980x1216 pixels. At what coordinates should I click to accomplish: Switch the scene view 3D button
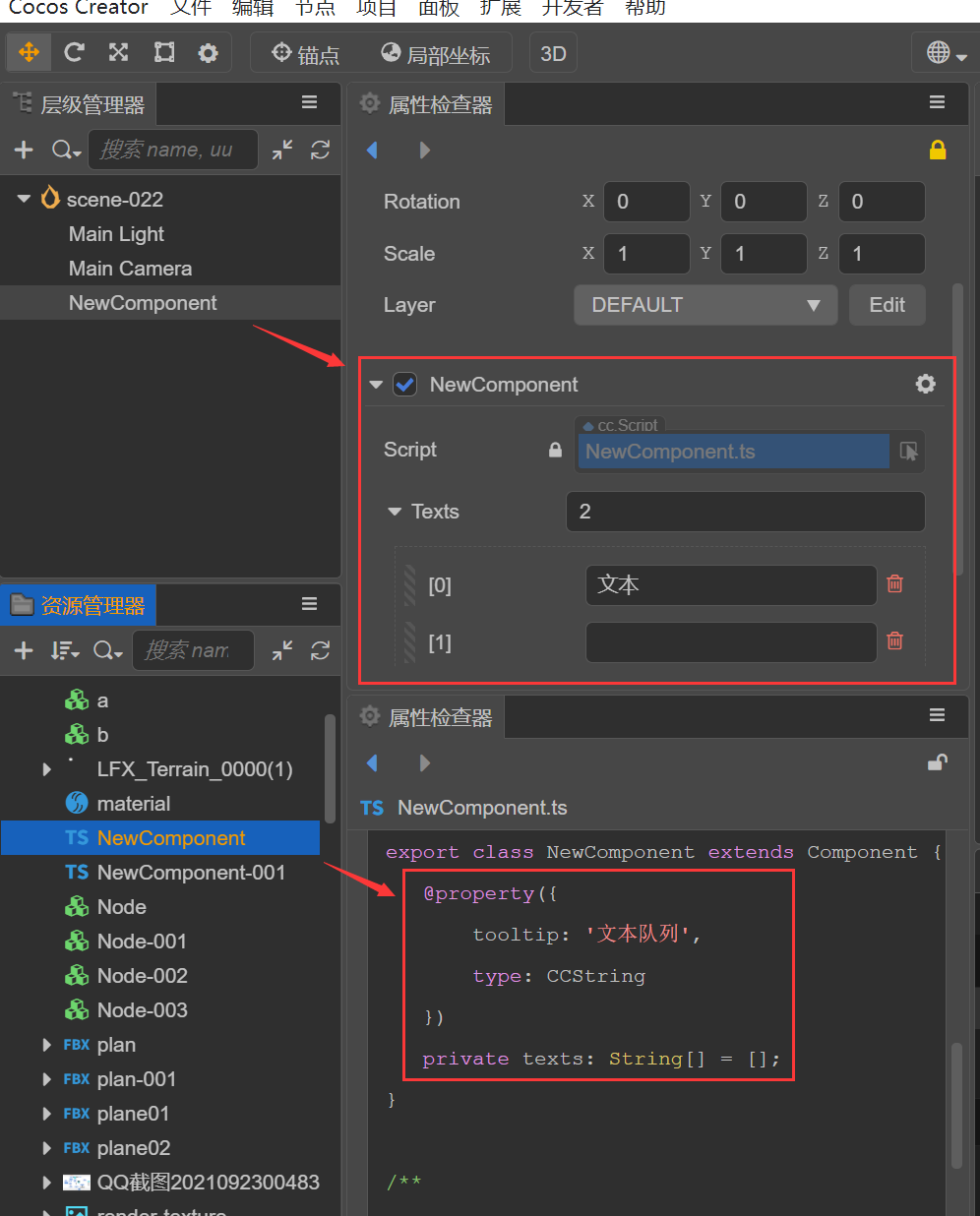coord(553,54)
